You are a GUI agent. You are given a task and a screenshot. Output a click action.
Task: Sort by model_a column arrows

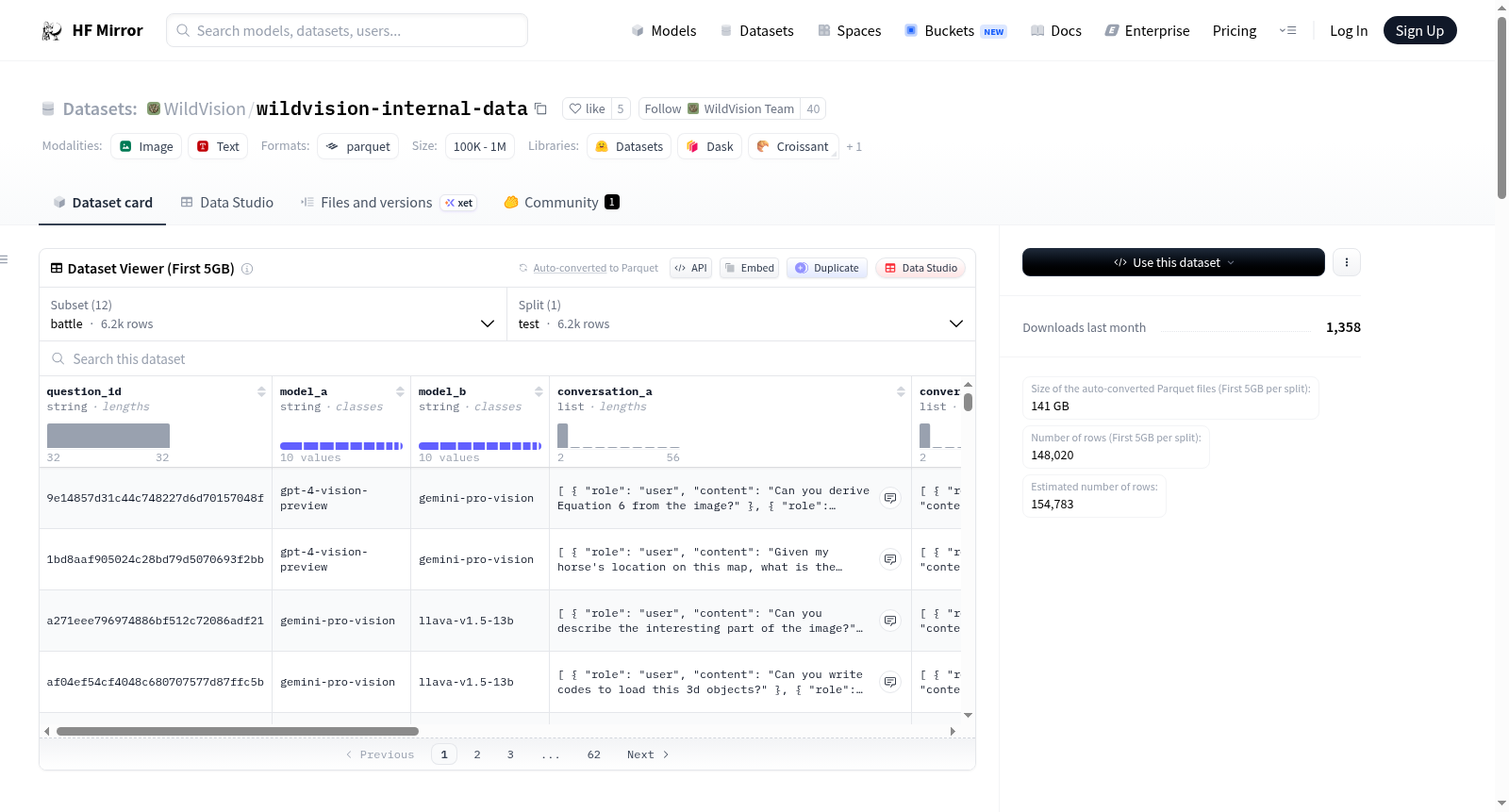pyautogui.click(x=400, y=391)
